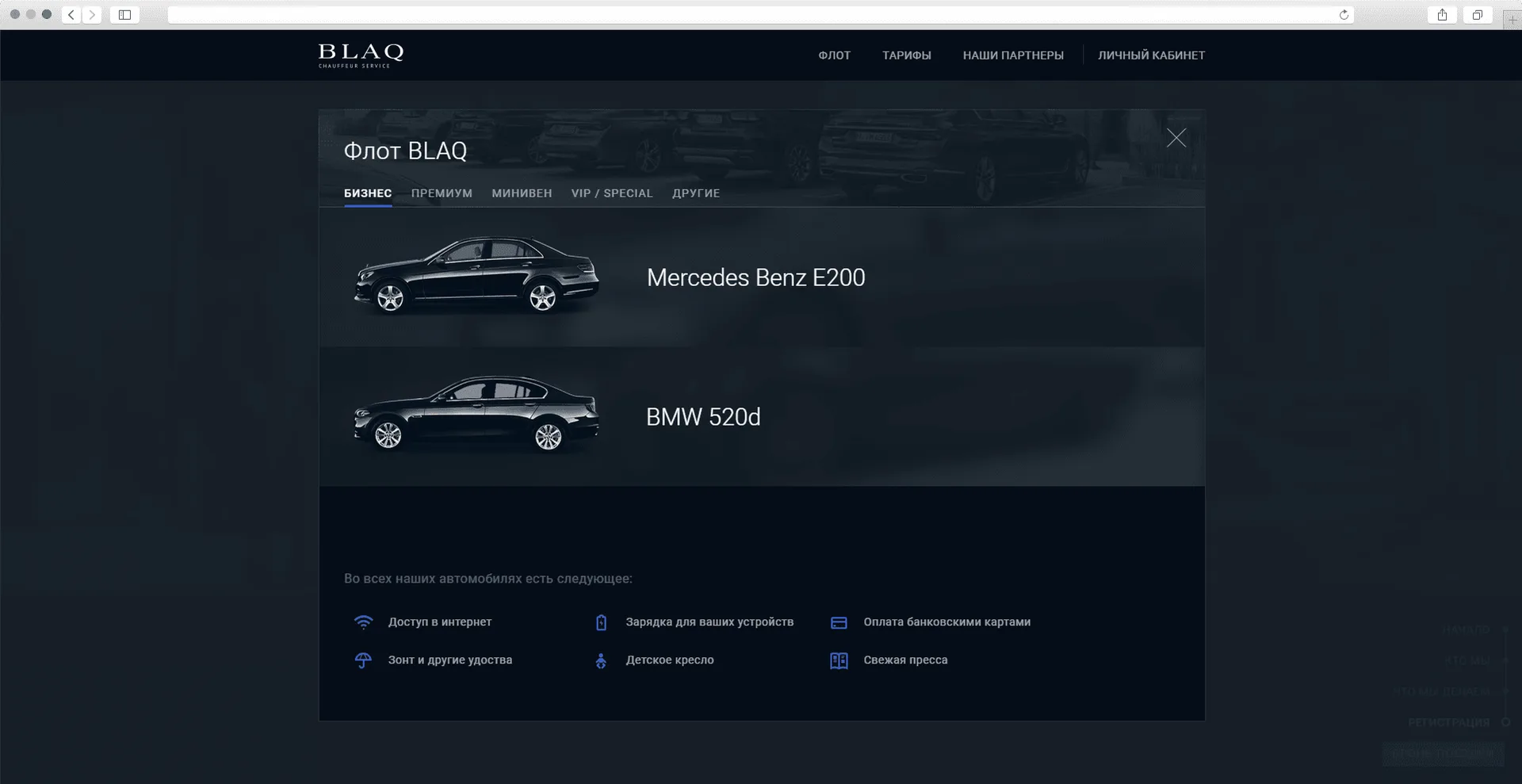Viewport: 1522px width, 784px height.
Task: Click the BMW 520d car image
Action: [x=476, y=413]
